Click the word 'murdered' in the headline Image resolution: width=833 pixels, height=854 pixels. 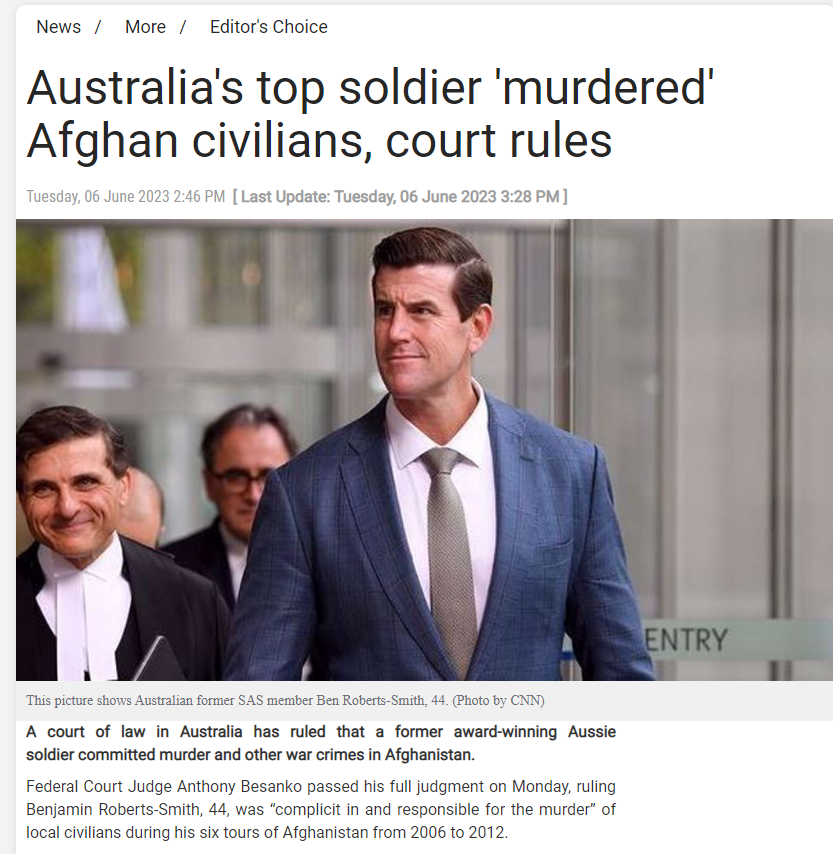point(608,88)
